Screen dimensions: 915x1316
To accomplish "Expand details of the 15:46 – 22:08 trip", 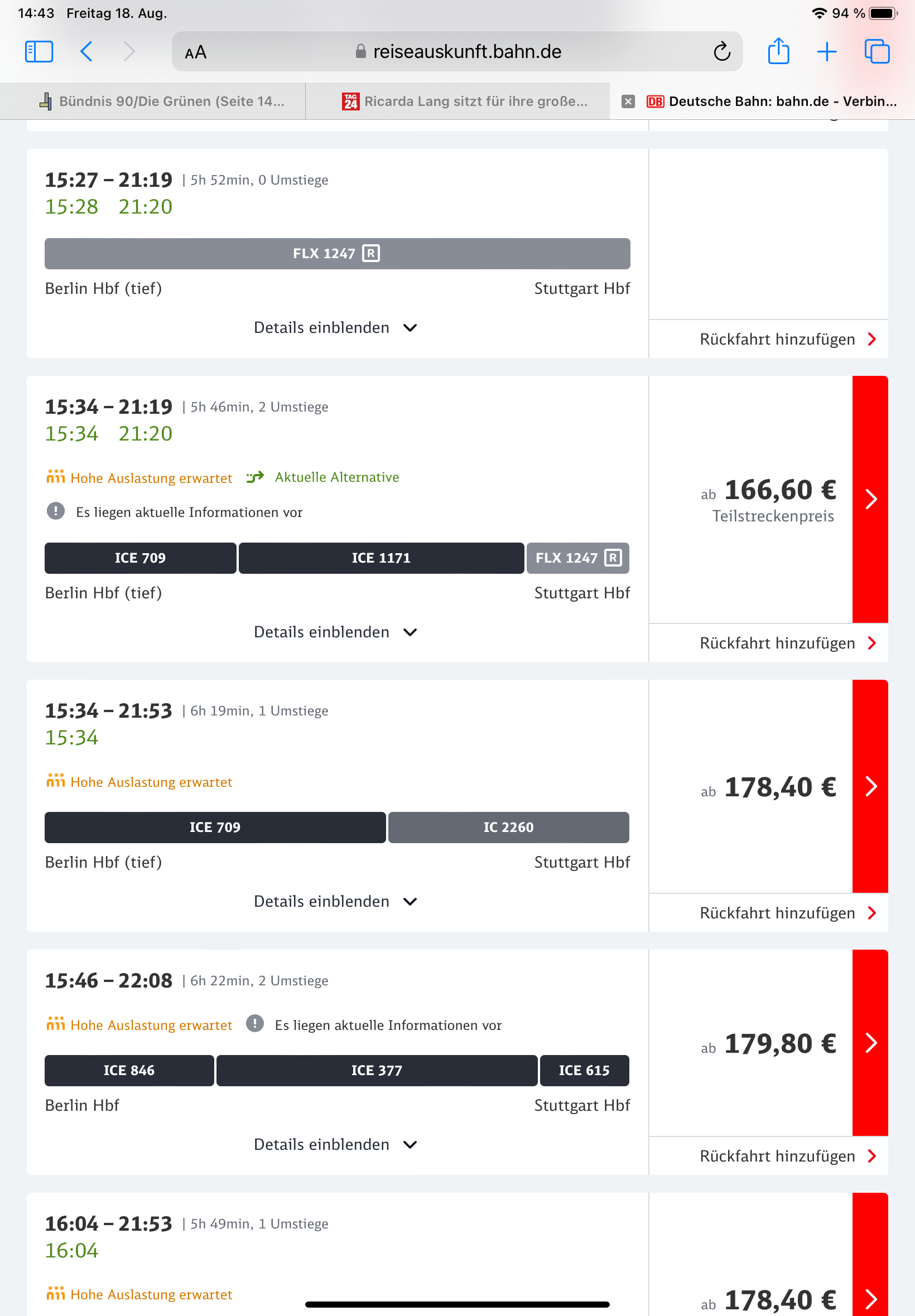I will pyautogui.click(x=335, y=1144).
